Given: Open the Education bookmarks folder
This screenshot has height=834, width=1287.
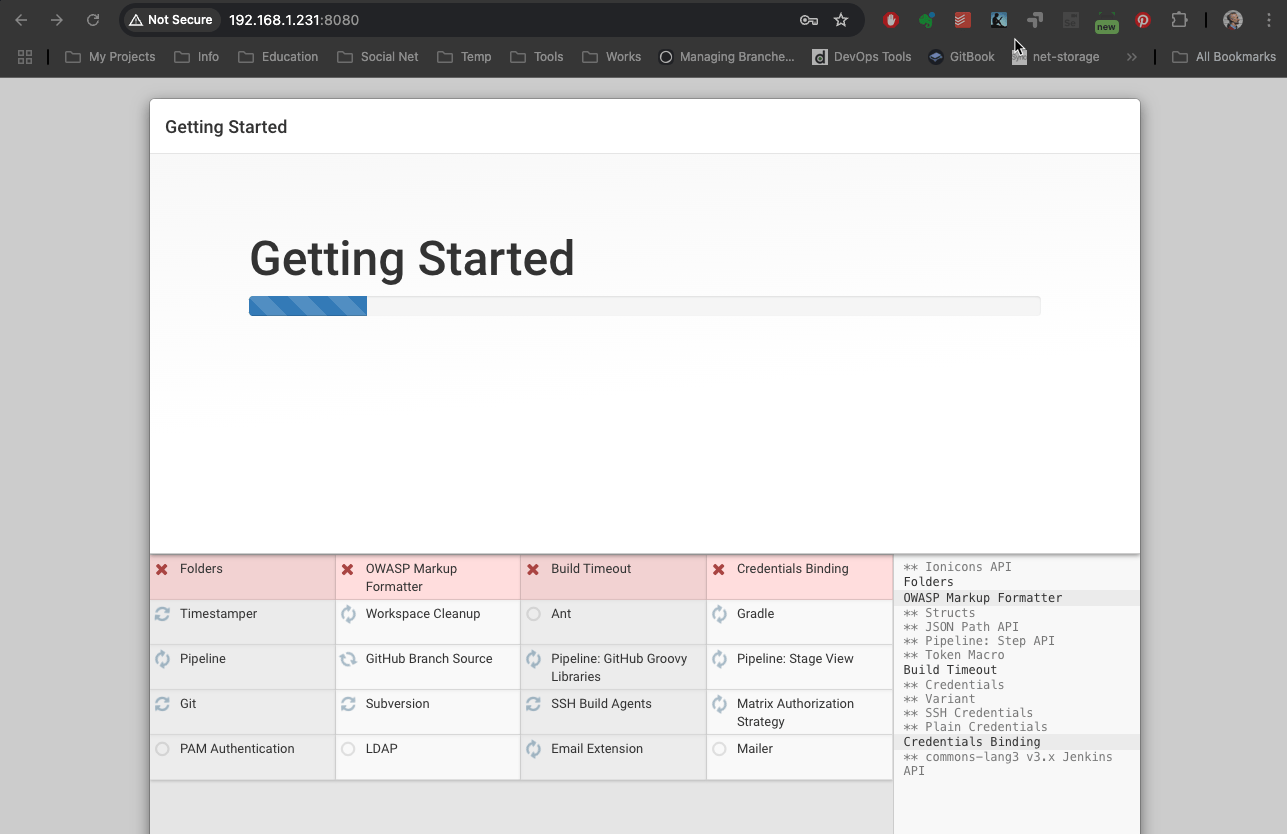Looking at the screenshot, I should point(278,57).
